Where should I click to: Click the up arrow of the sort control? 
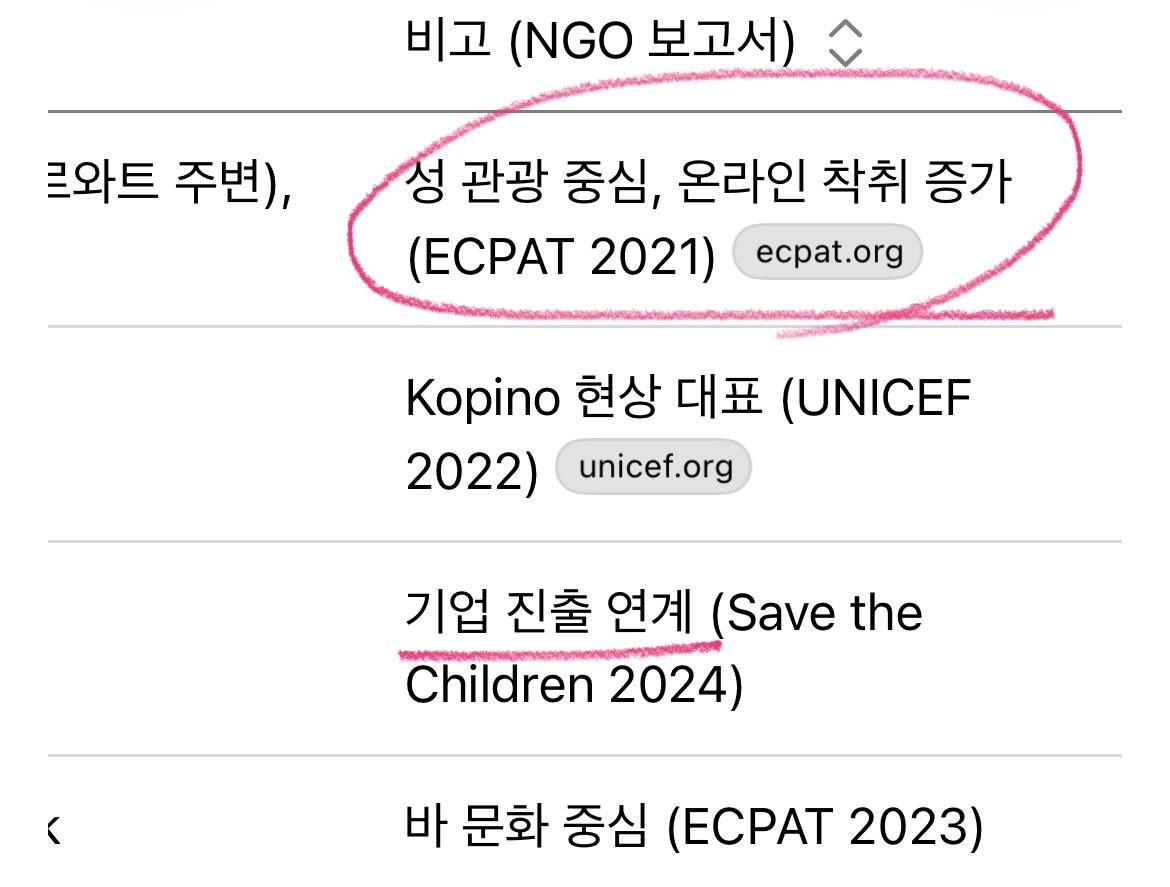[845, 32]
